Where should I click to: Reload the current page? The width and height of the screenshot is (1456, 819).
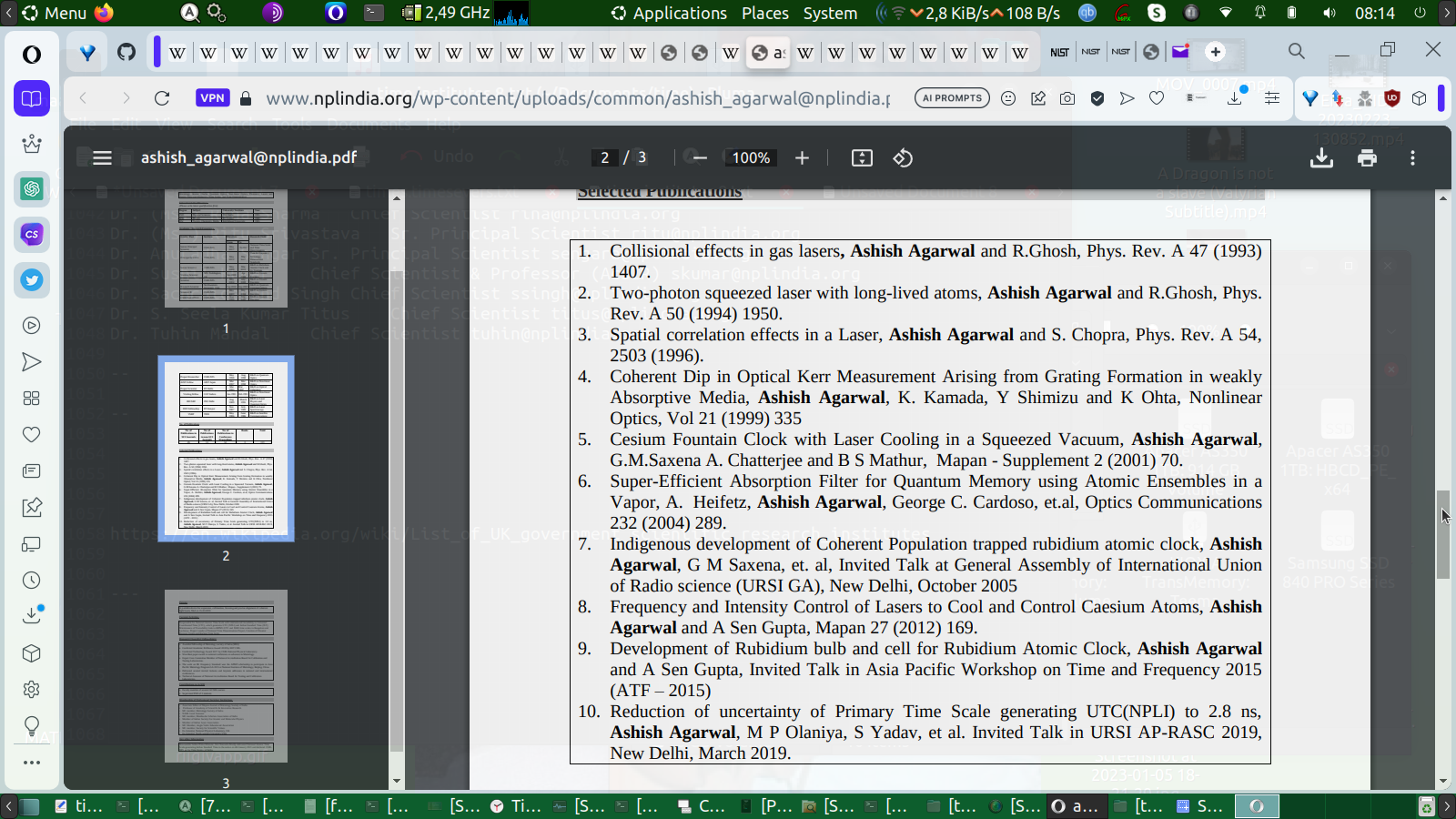(162, 98)
